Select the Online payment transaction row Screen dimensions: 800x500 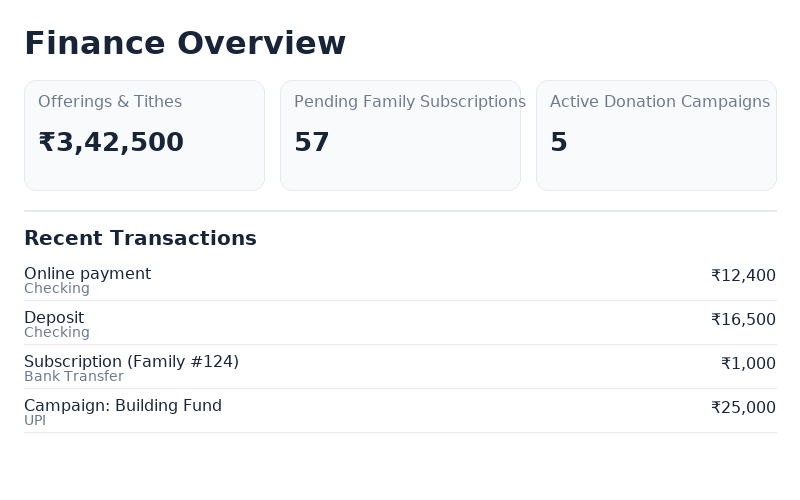400,280
